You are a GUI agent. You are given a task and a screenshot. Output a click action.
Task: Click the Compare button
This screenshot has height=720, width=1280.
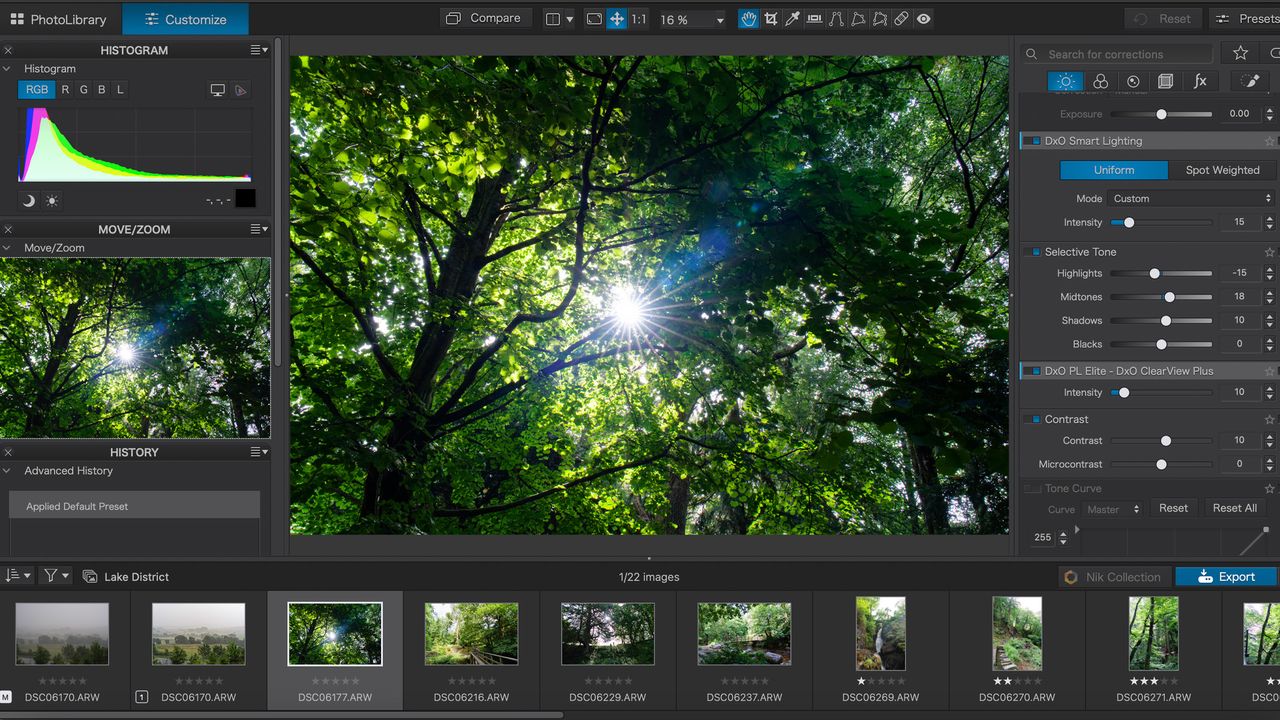point(484,19)
